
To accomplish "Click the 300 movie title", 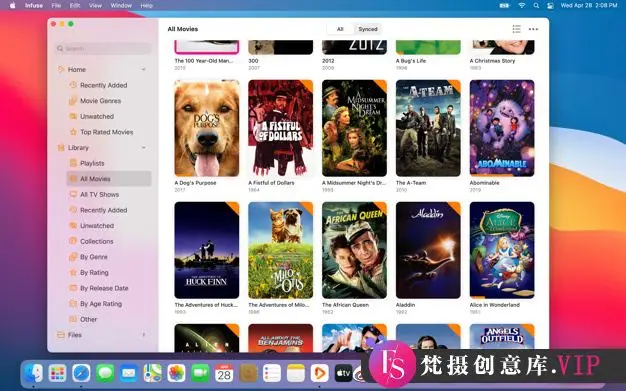I will (x=253, y=61).
